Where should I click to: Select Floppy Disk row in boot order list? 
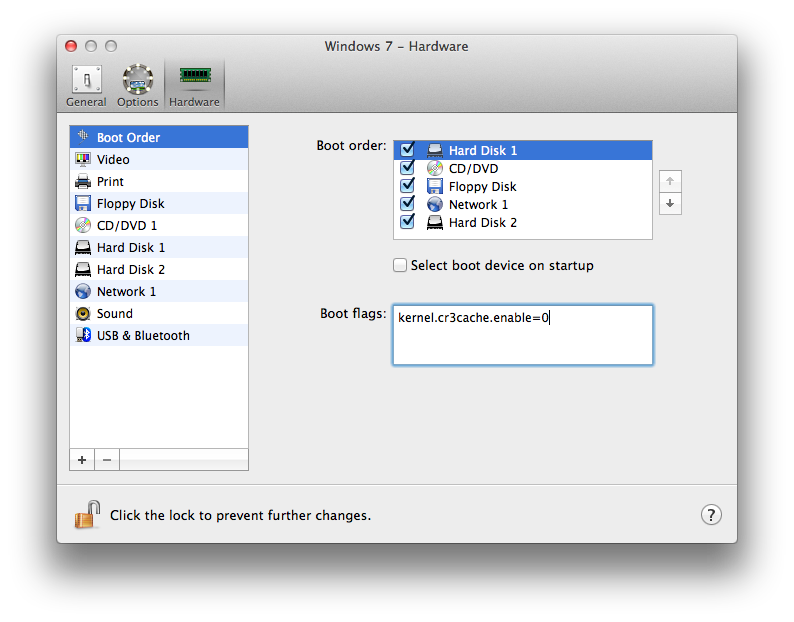point(523,187)
